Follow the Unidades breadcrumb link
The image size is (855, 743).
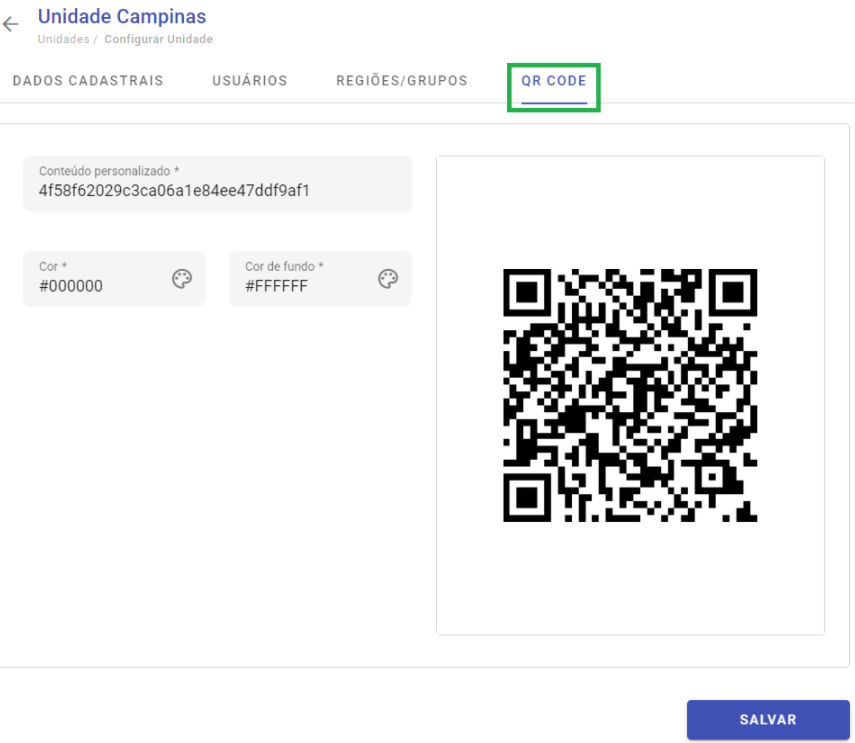(x=63, y=39)
